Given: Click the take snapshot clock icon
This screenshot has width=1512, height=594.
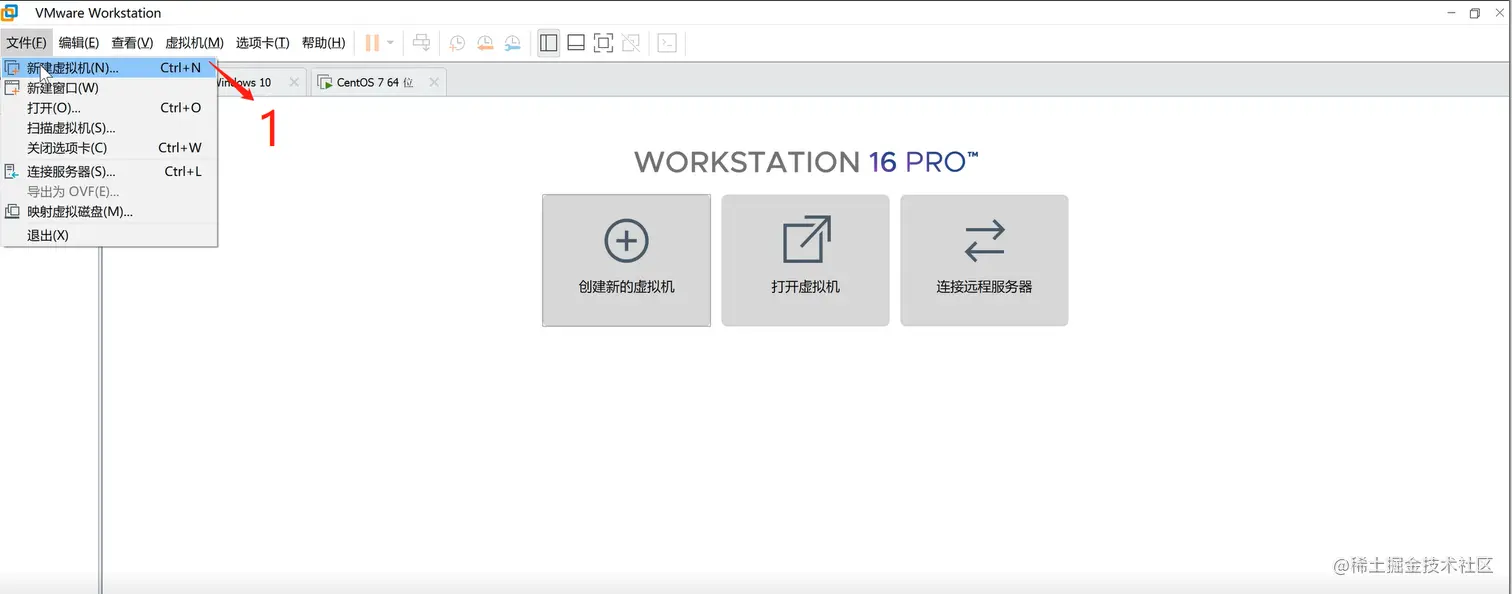Looking at the screenshot, I should [x=457, y=43].
